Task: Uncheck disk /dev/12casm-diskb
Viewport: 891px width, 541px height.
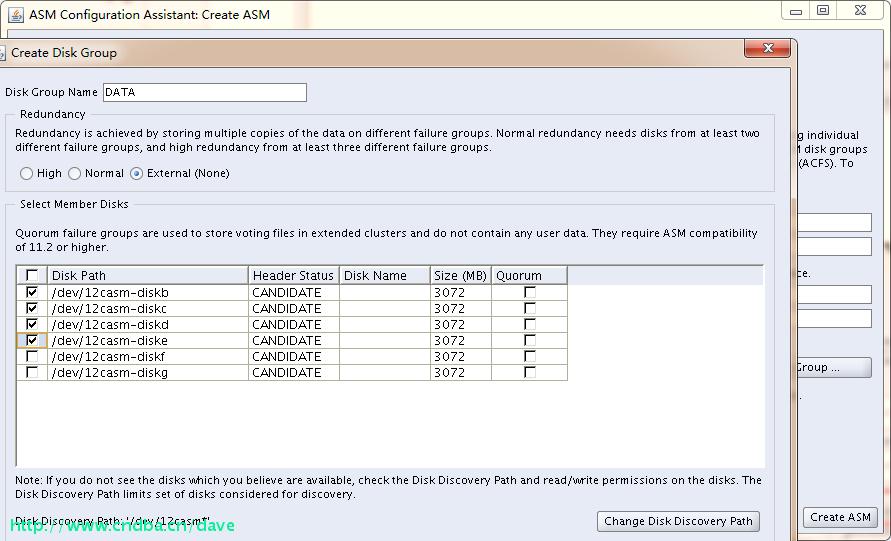Action: pyautogui.click(x=32, y=293)
